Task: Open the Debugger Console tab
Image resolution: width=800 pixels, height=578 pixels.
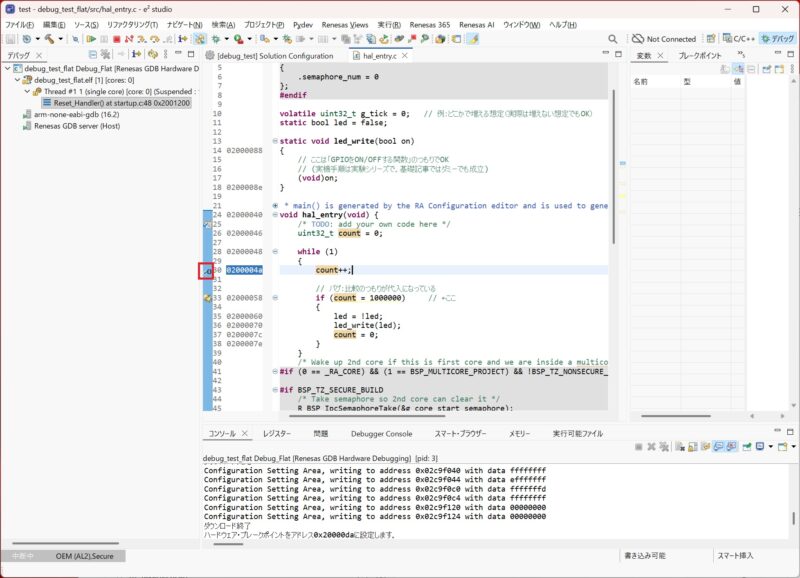Action: tap(381, 434)
